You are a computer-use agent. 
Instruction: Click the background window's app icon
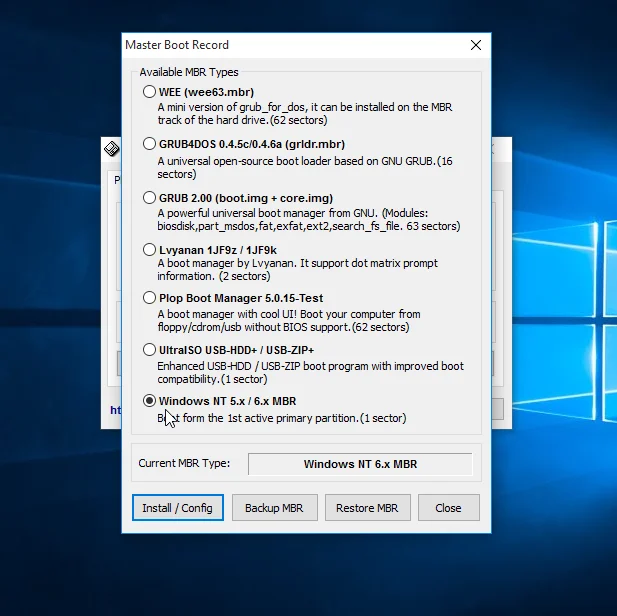point(112,150)
